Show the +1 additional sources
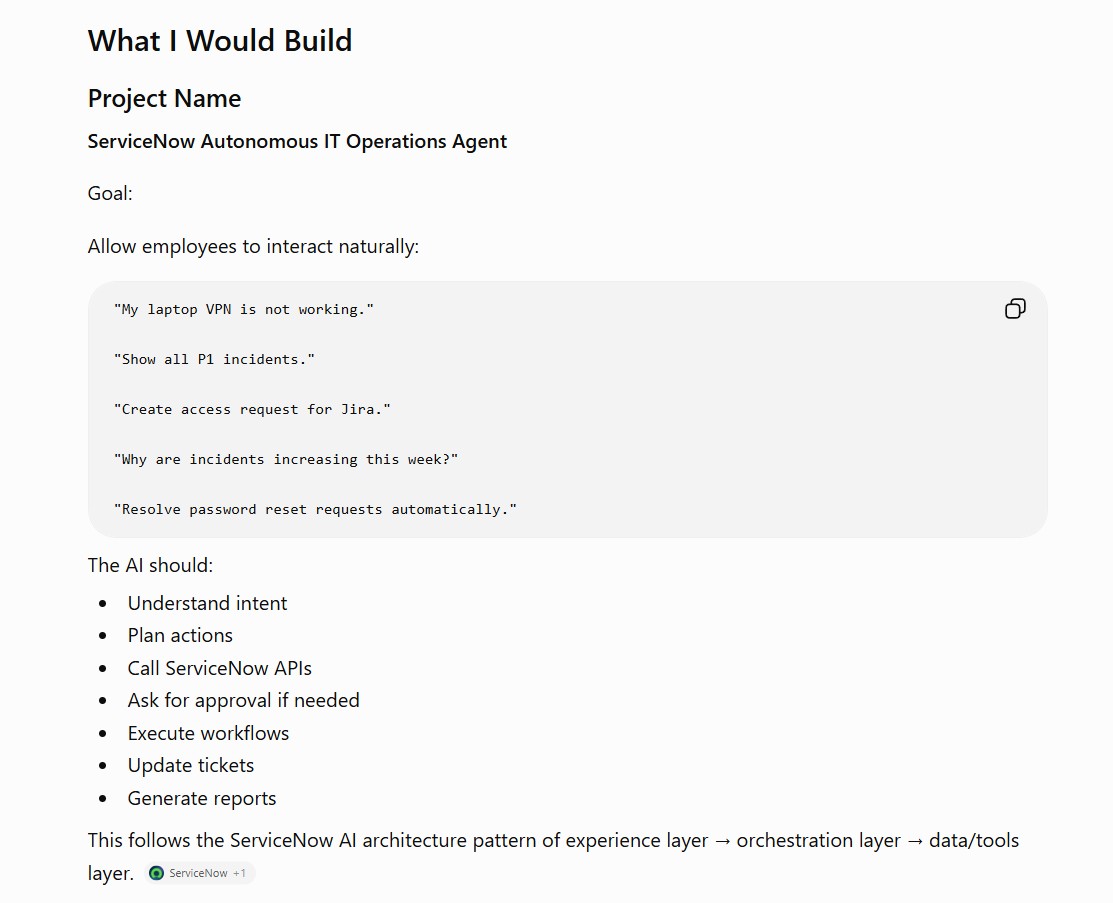1113x903 pixels. [x=239, y=873]
